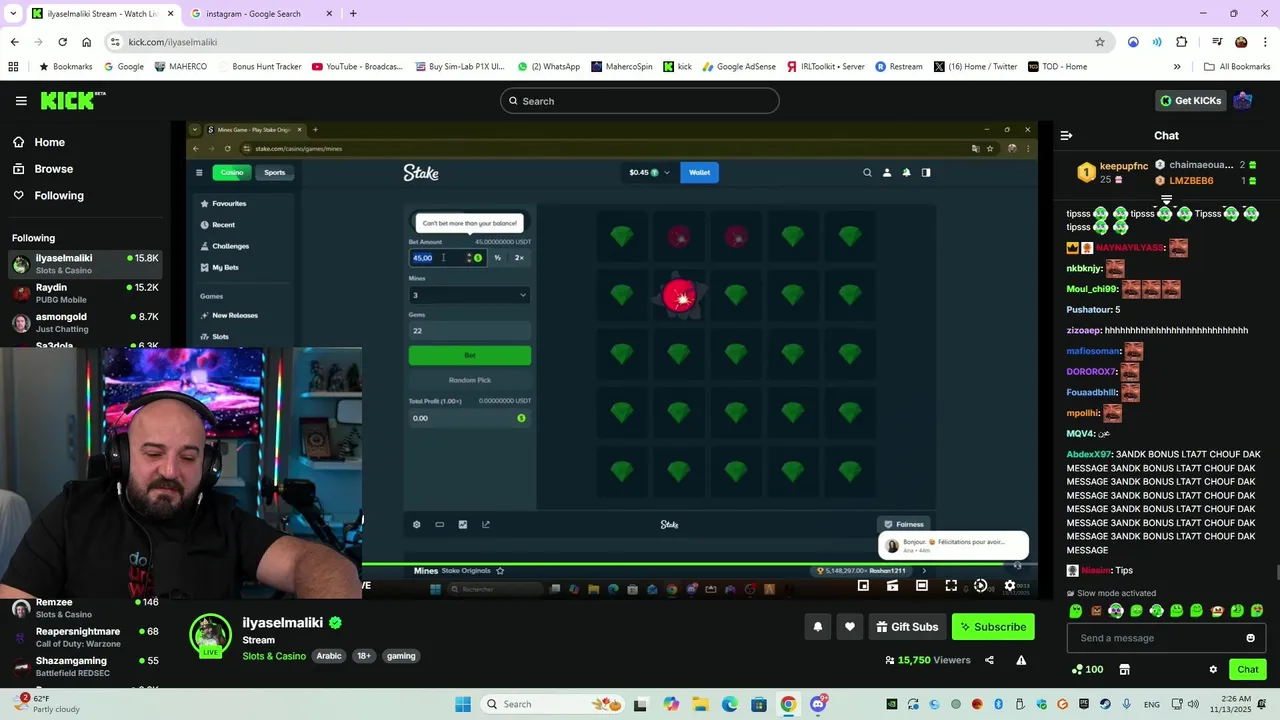This screenshot has height=720, width=1280.
Task: Click the ilyaselmaliki streamer avatar
Action: click(210, 636)
